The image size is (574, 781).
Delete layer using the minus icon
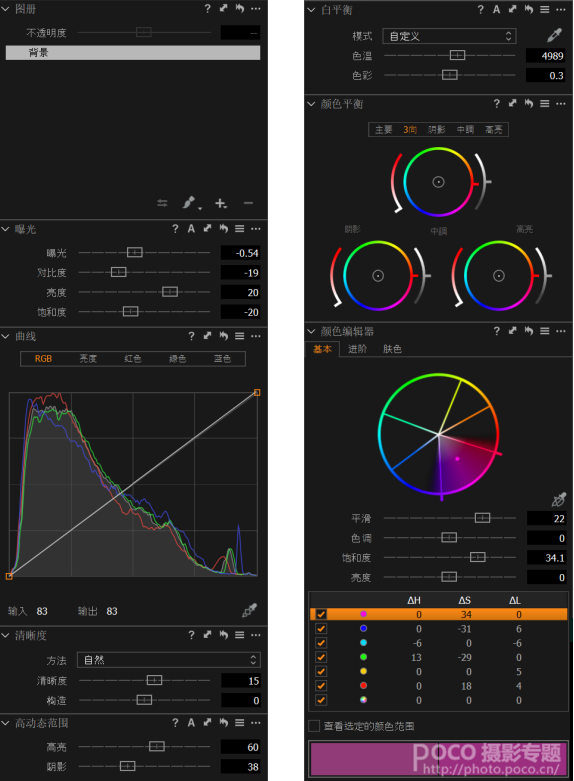[248, 203]
